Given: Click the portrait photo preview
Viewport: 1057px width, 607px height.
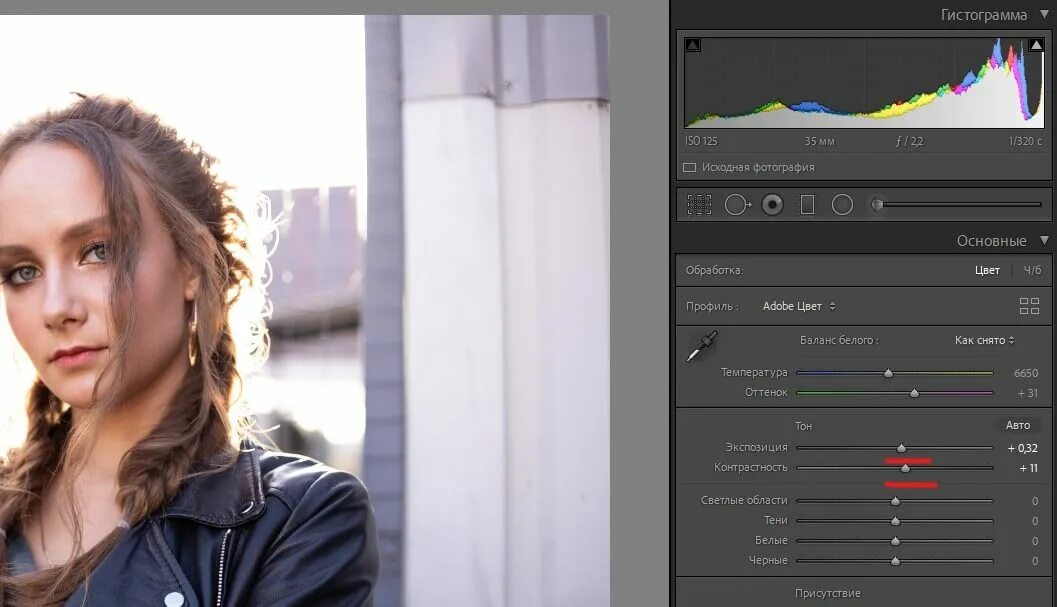Looking at the screenshot, I should pyautogui.click(x=305, y=311).
